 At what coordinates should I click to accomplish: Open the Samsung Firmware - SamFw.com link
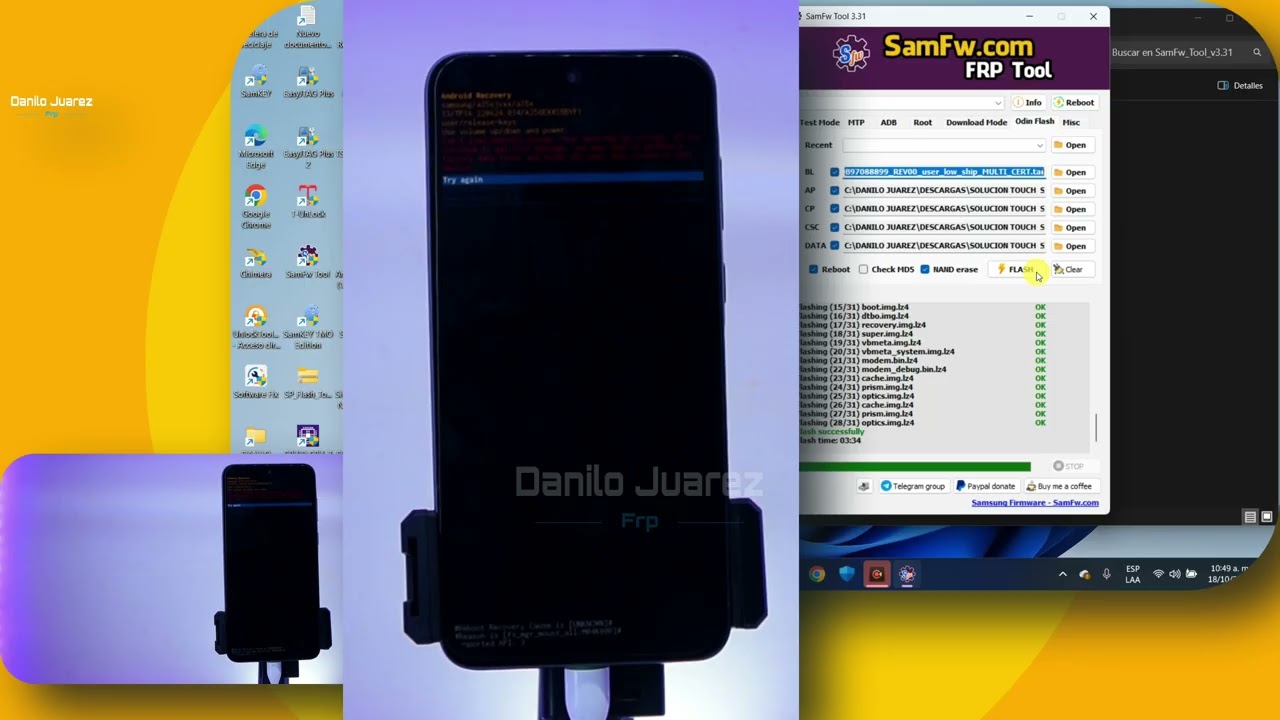1035,503
